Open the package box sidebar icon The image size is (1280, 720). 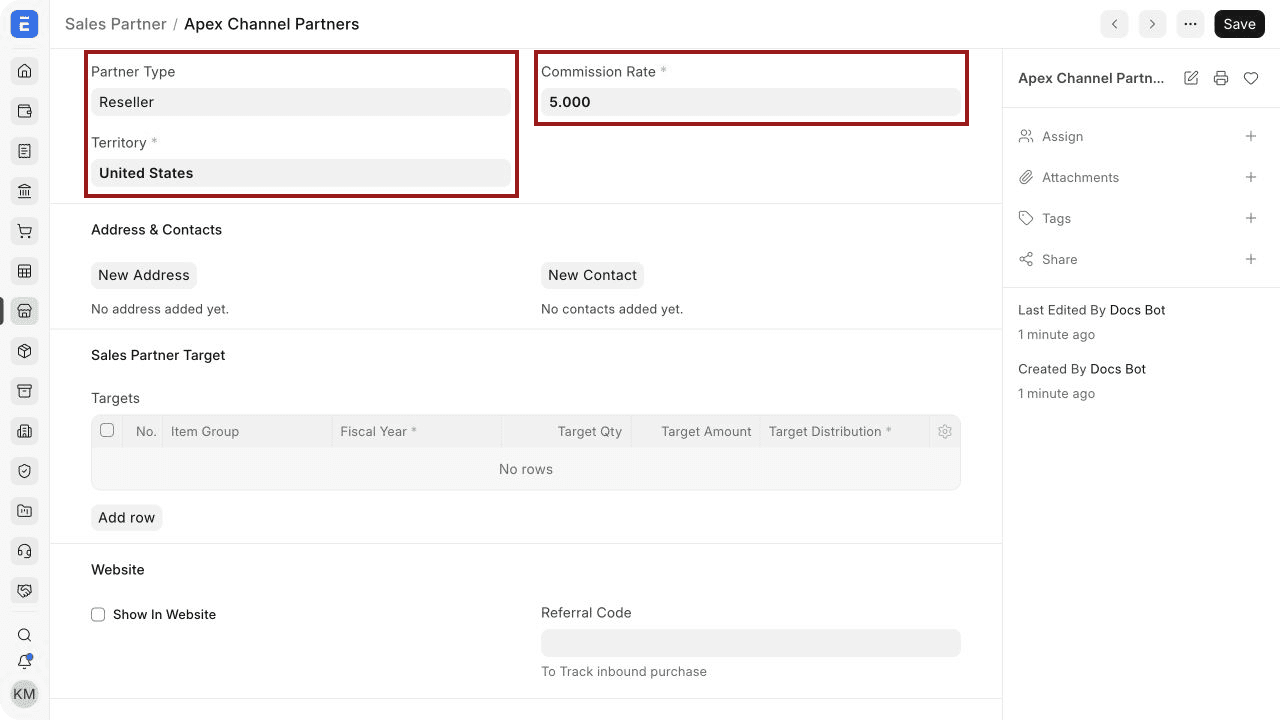click(25, 351)
